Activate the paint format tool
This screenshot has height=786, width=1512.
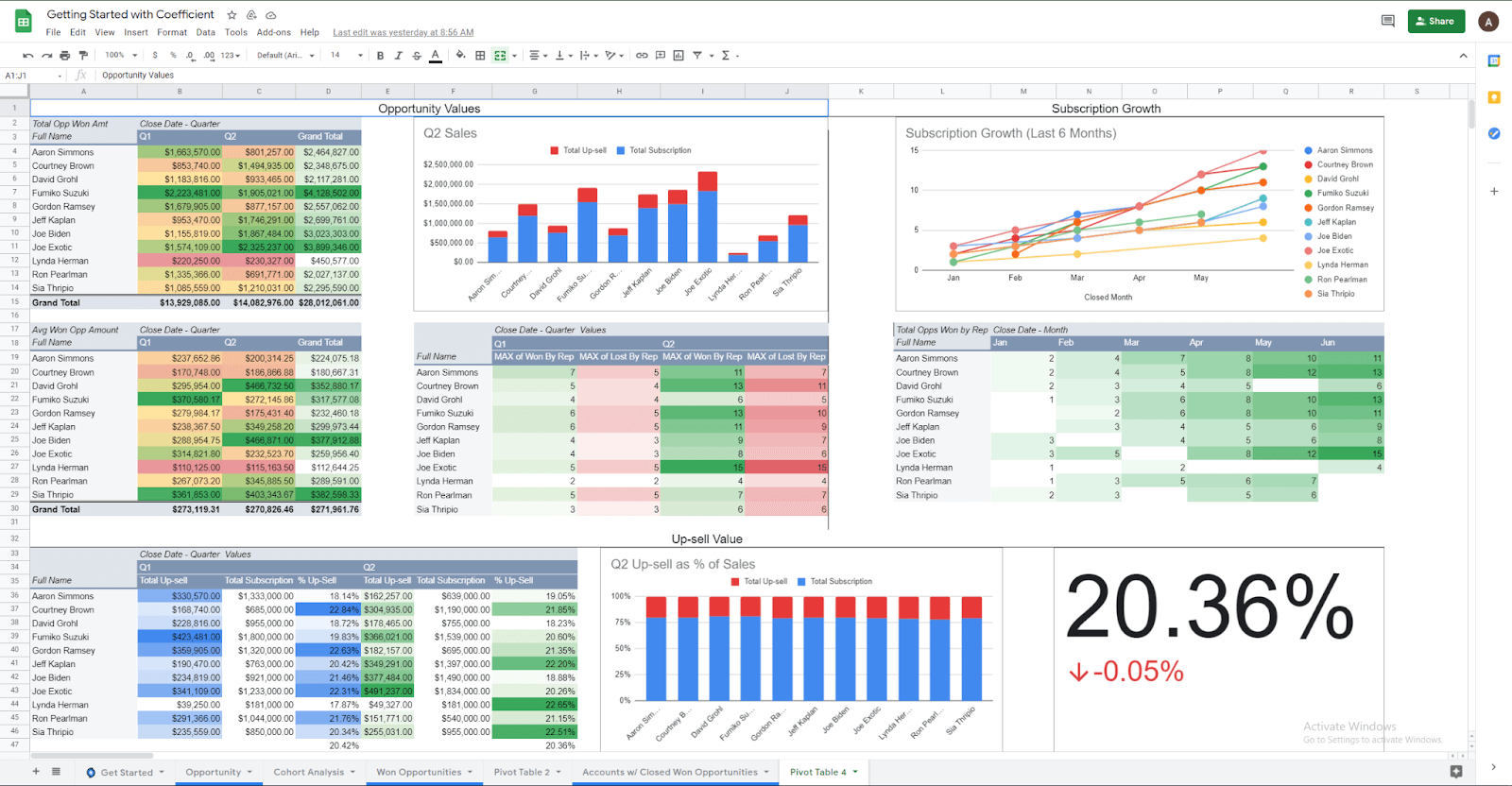point(83,56)
